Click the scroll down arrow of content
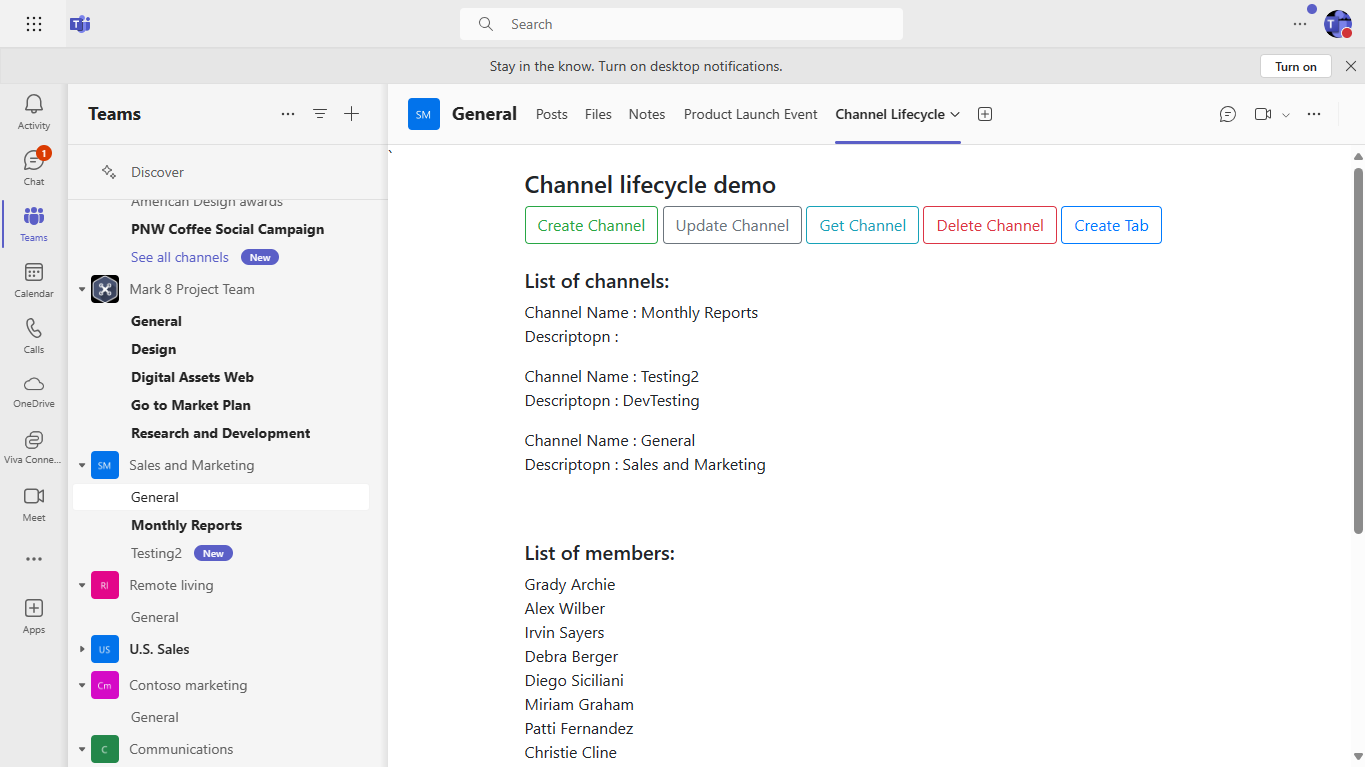Image resolution: width=1365 pixels, height=767 pixels. [1358, 757]
